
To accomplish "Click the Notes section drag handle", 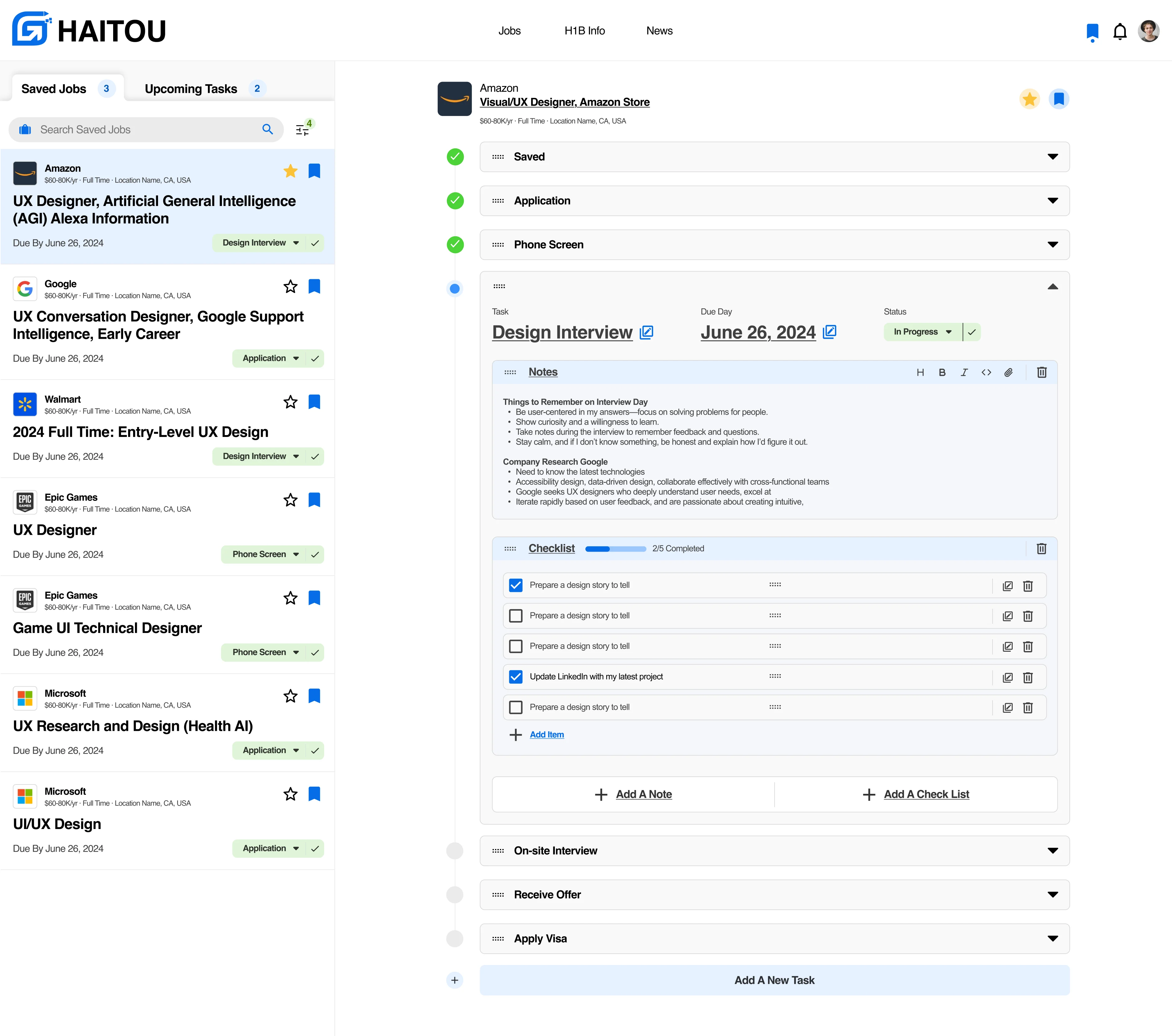I will 510,373.
